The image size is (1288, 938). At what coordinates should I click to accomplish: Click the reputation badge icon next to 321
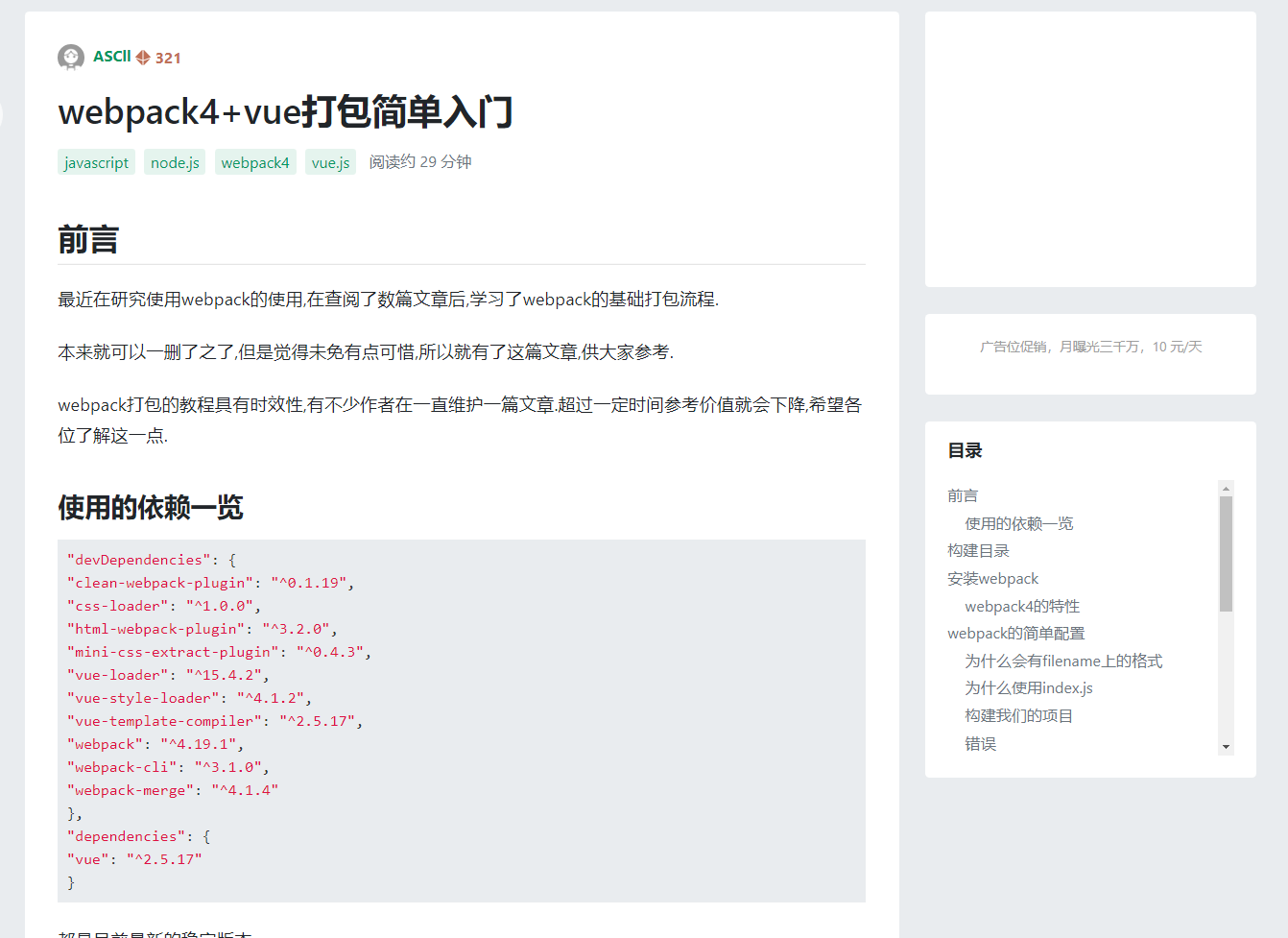[143, 58]
